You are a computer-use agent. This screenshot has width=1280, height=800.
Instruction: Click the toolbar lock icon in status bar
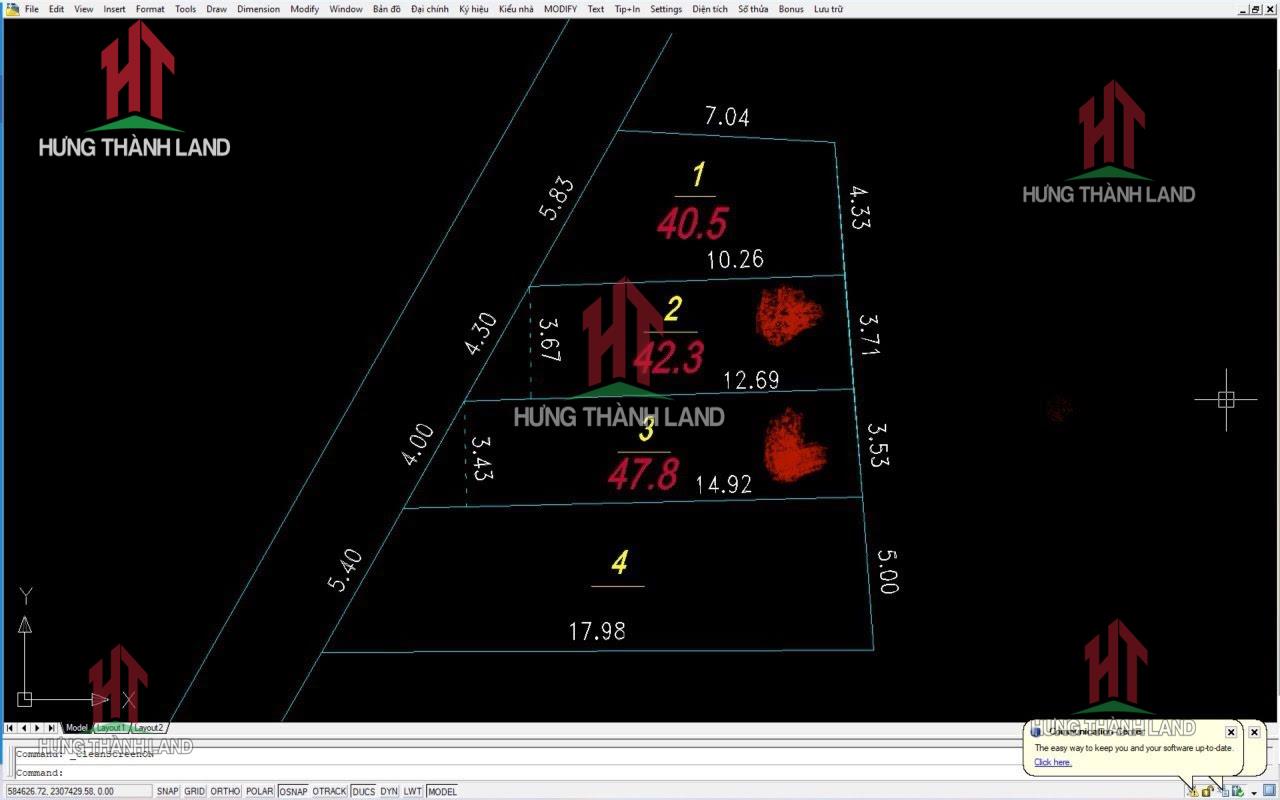click(x=1208, y=791)
